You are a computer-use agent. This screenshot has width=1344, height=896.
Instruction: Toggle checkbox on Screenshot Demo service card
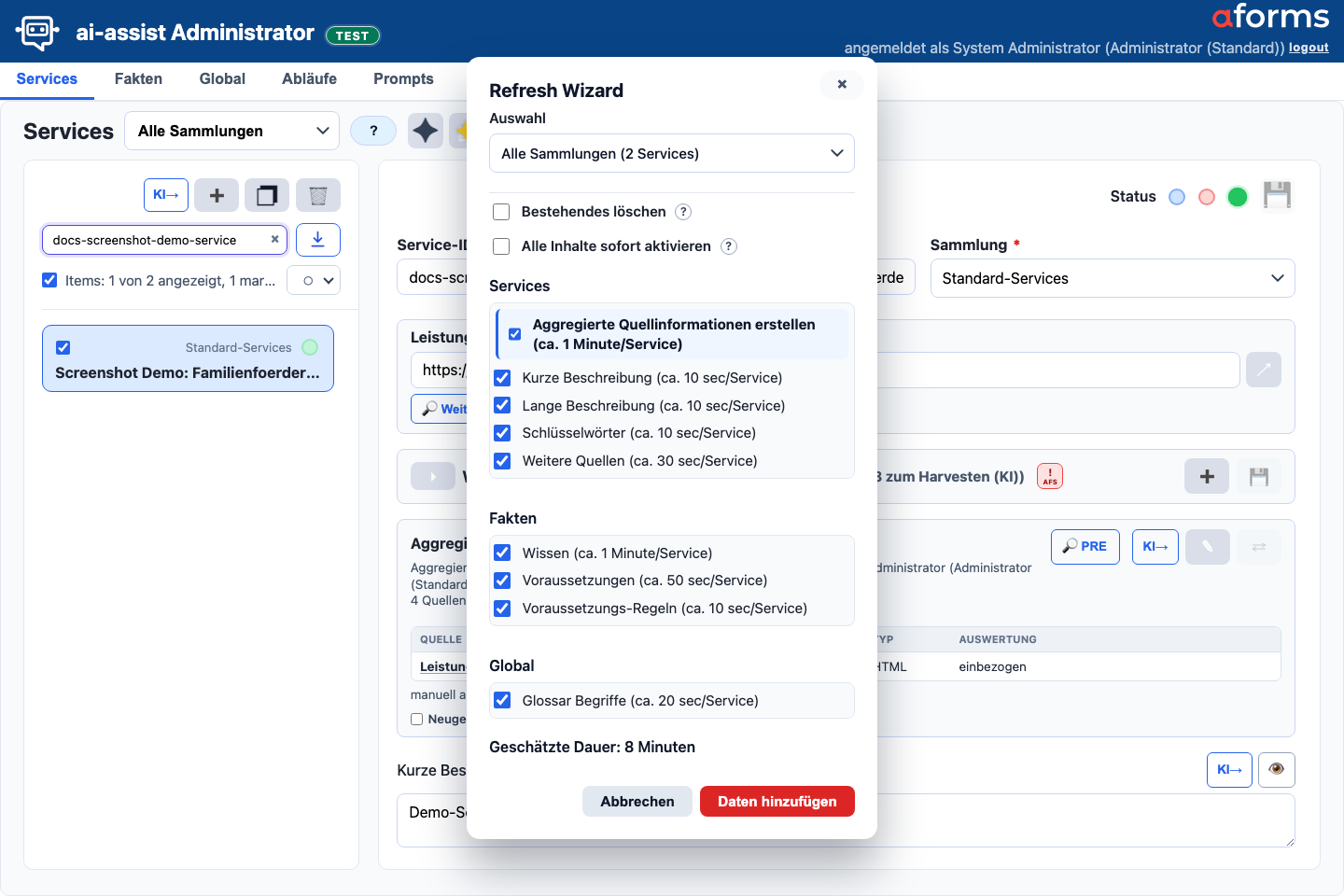(x=63, y=347)
